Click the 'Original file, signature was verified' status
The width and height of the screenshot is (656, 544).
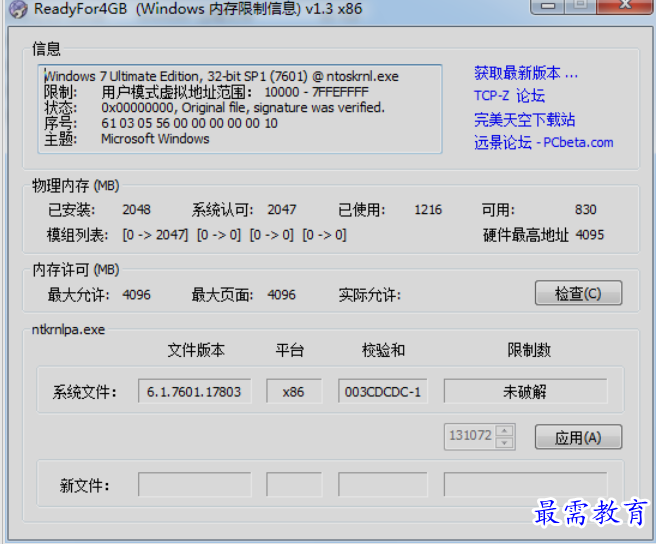tap(283, 108)
